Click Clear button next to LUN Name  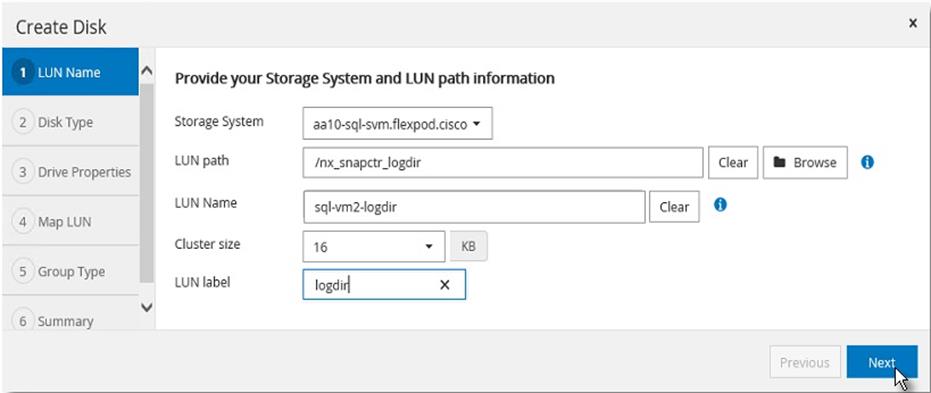[x=674, y=207]
